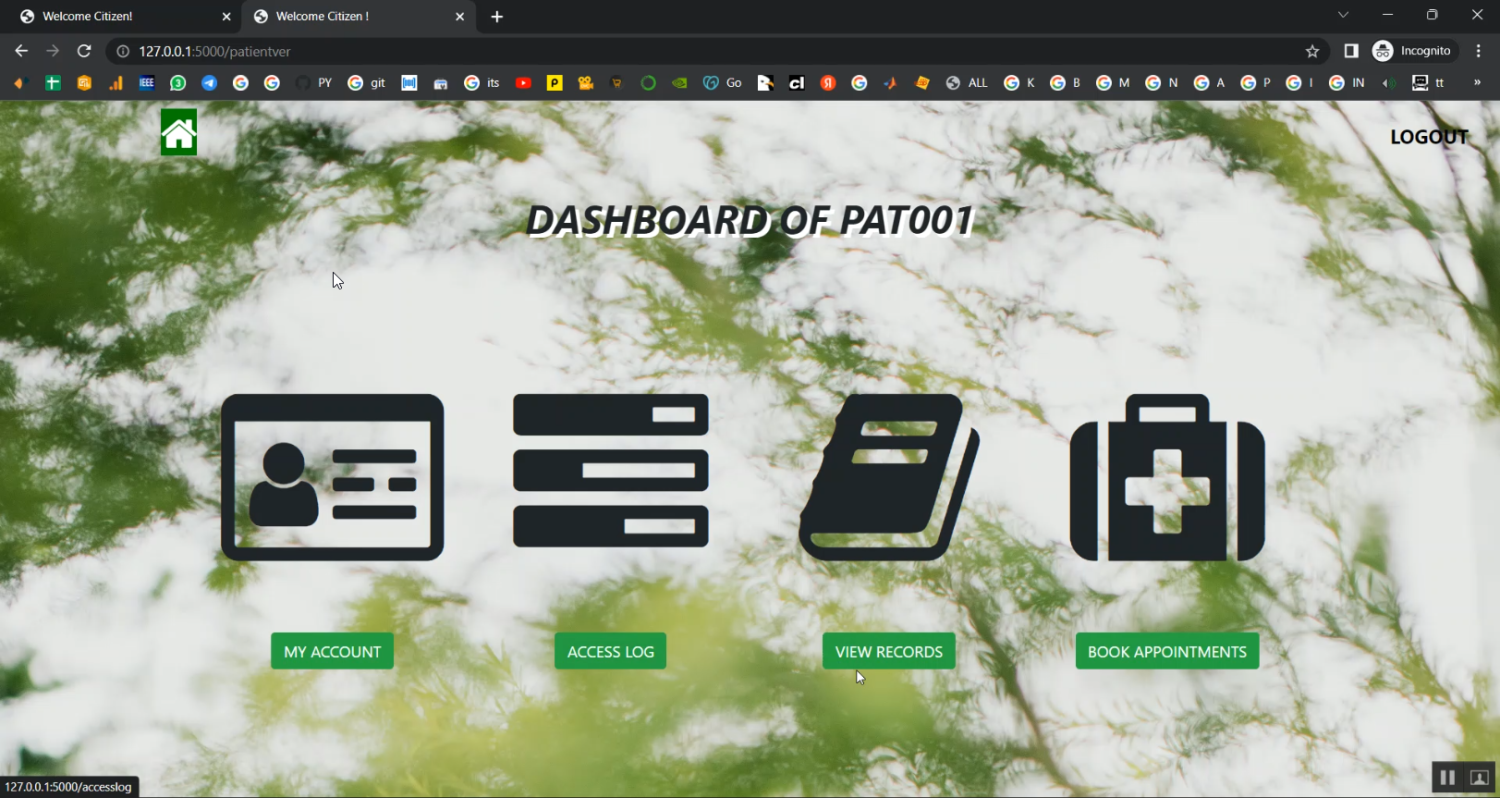Open the Telegram bookmark
Screen dimensions: 1500x798
209,83
